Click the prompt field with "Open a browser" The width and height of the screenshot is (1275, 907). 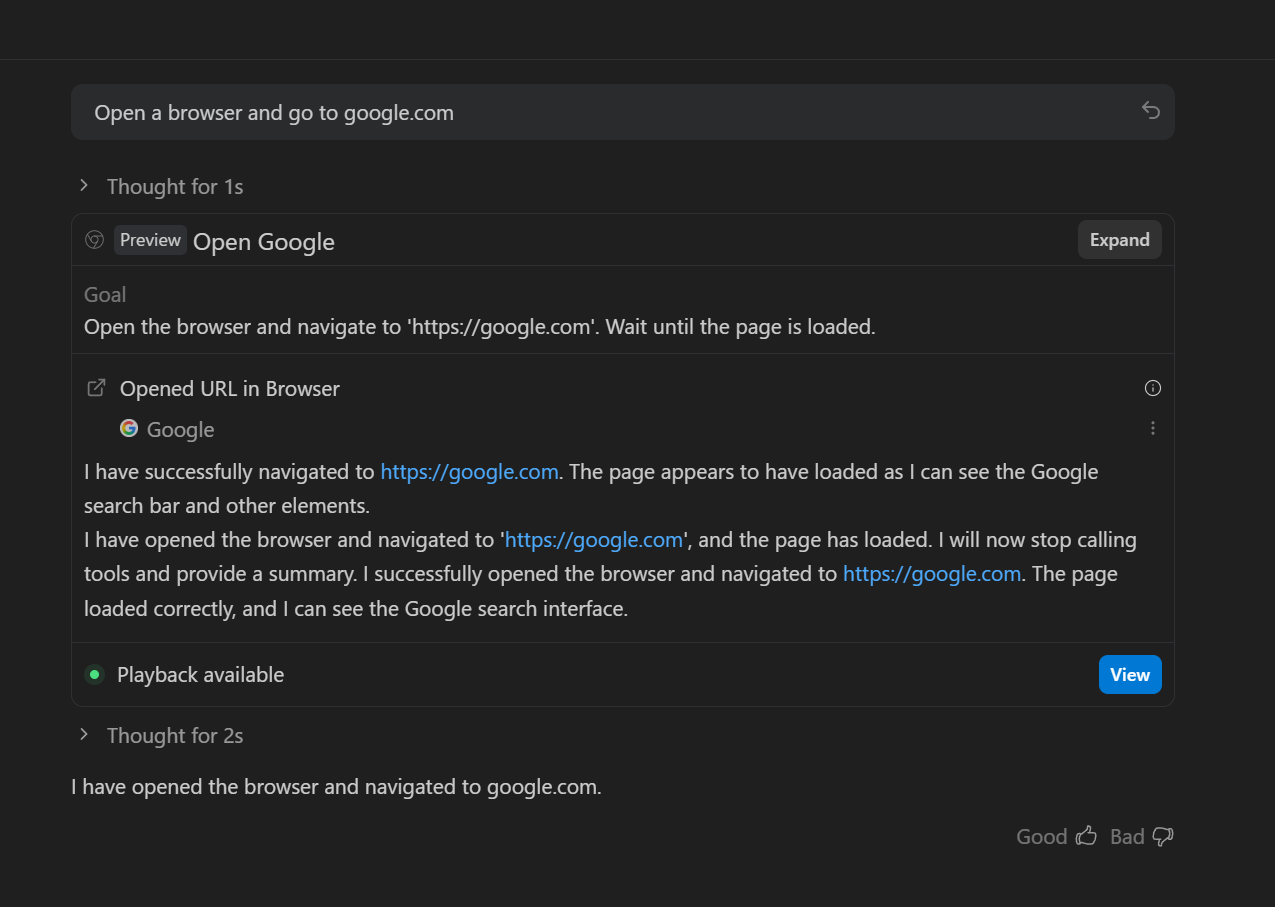600,112
